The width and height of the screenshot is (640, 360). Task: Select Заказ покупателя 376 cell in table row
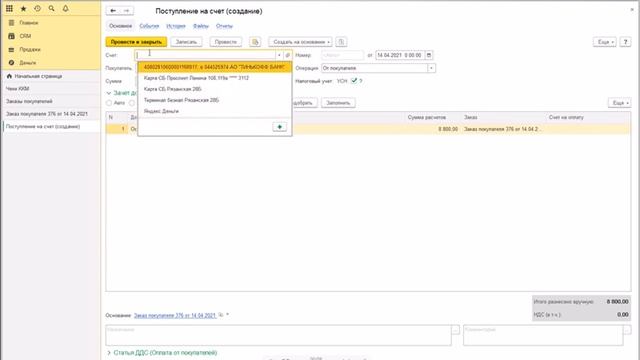[502, 129]
